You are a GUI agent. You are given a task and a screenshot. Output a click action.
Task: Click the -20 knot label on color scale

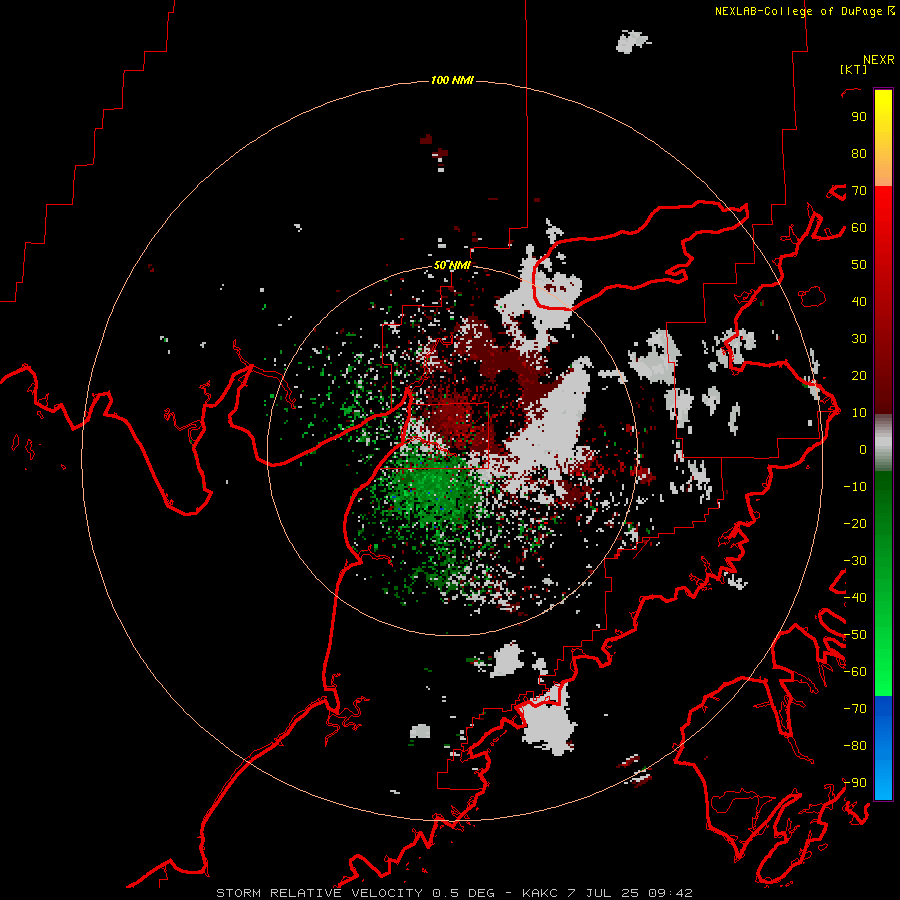(855, 523)
